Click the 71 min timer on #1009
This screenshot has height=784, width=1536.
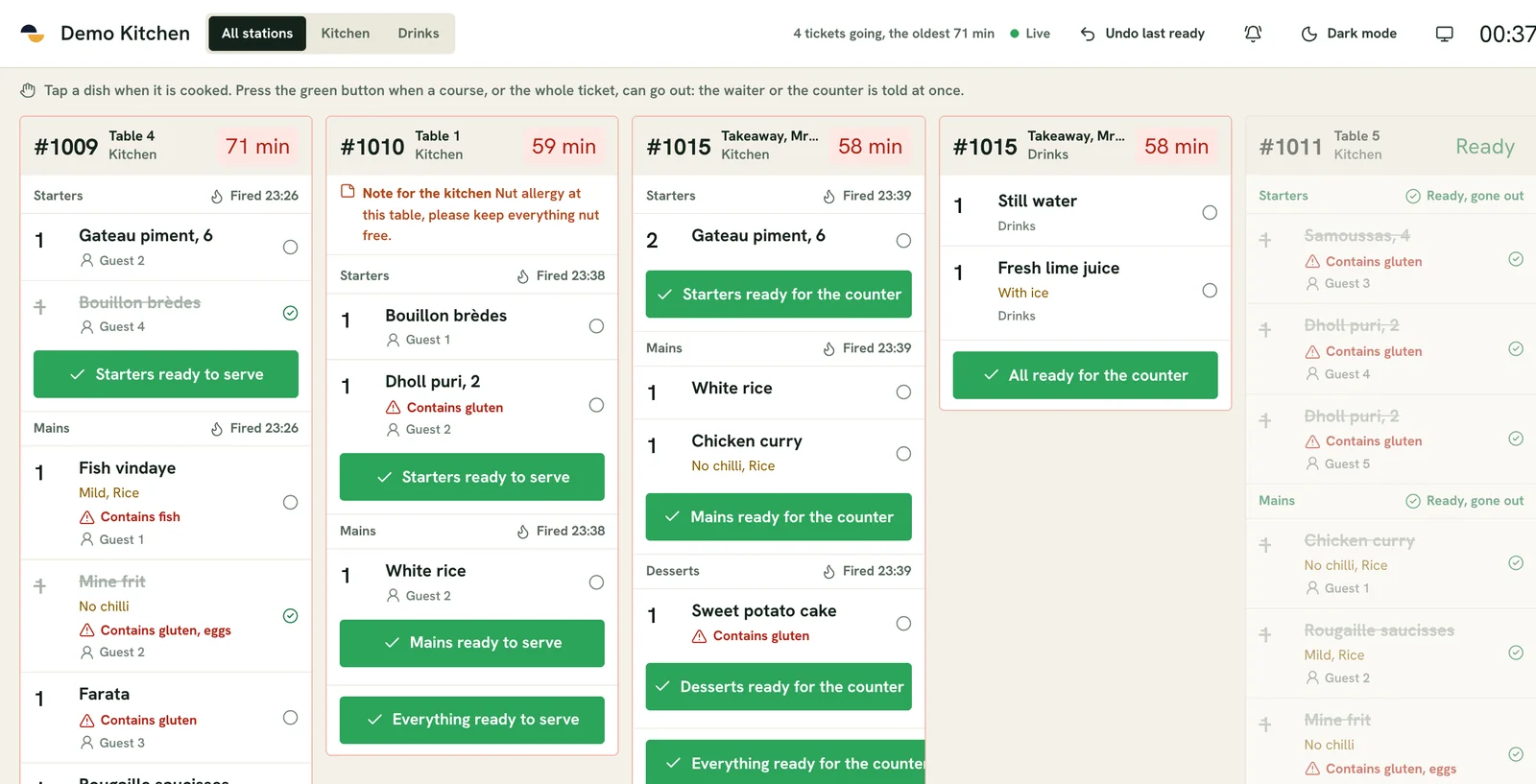[x=257, y=146]
